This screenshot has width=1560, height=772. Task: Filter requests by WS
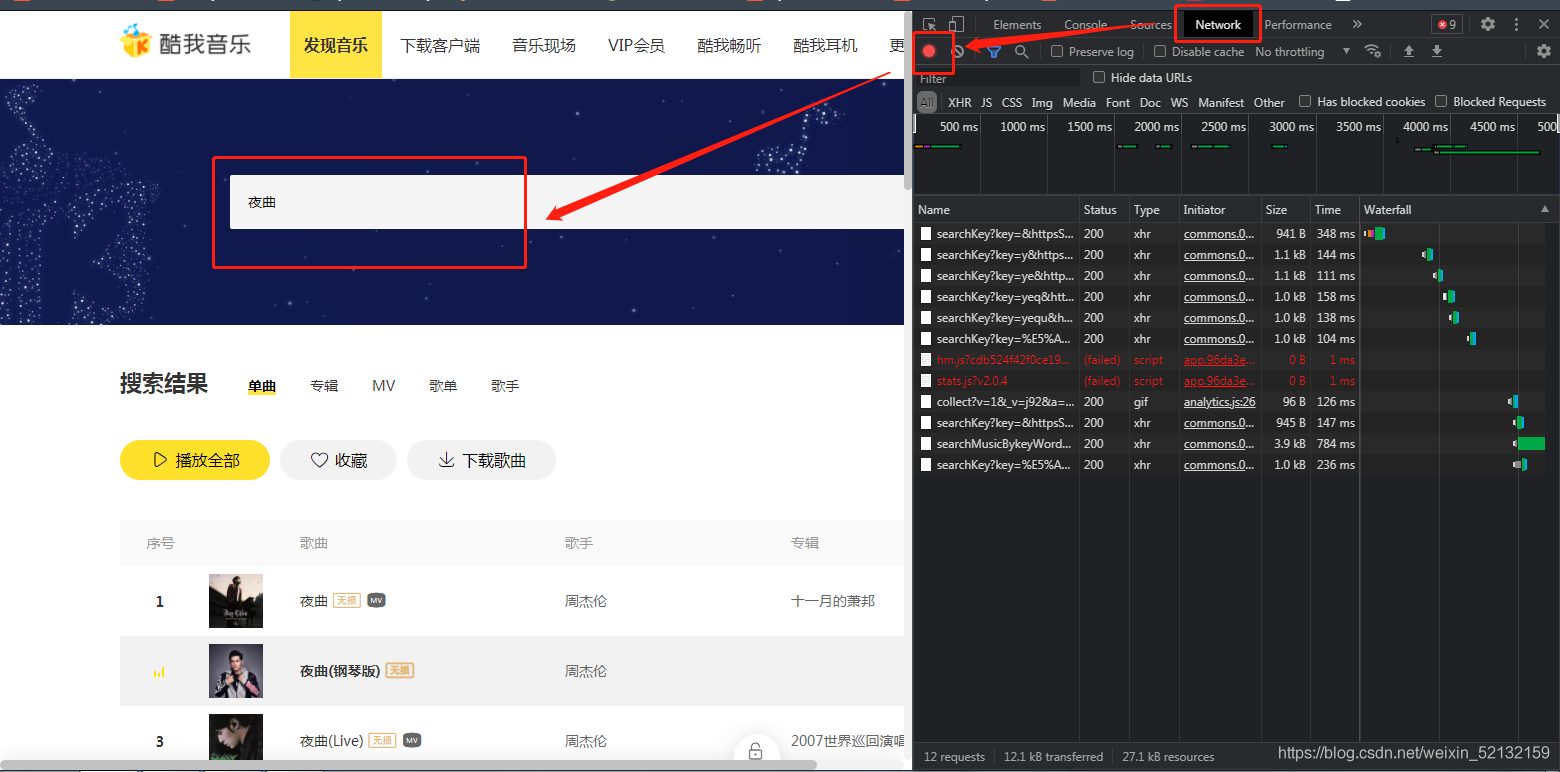click(1180, 102)
